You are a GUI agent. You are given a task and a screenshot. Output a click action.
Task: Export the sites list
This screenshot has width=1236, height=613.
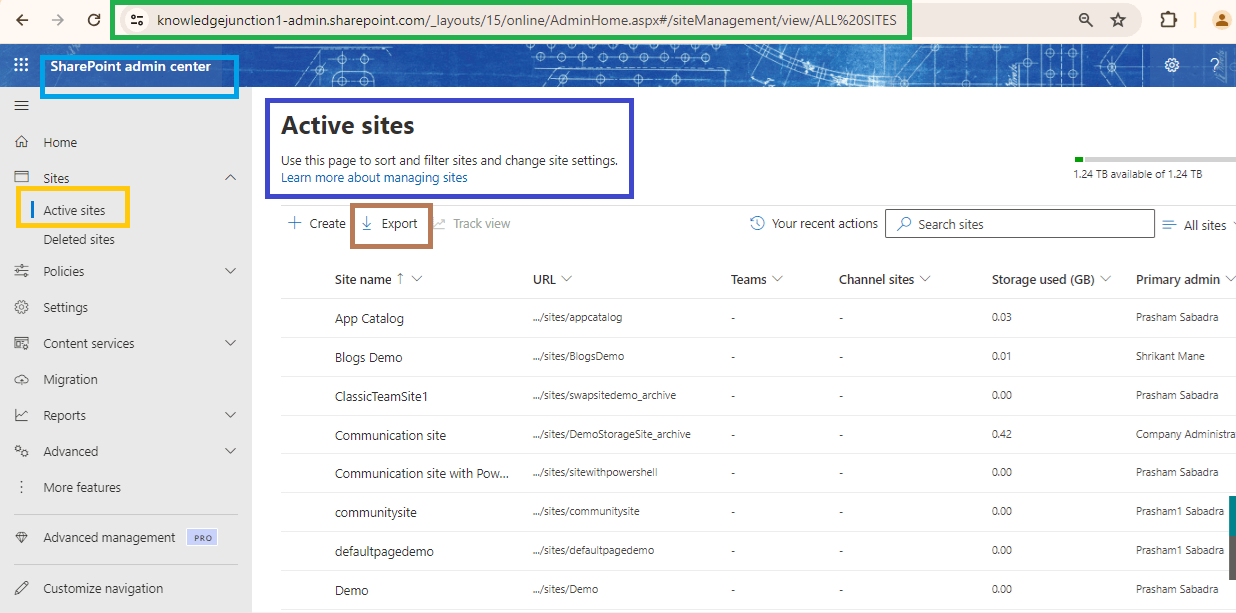point(390,223)
